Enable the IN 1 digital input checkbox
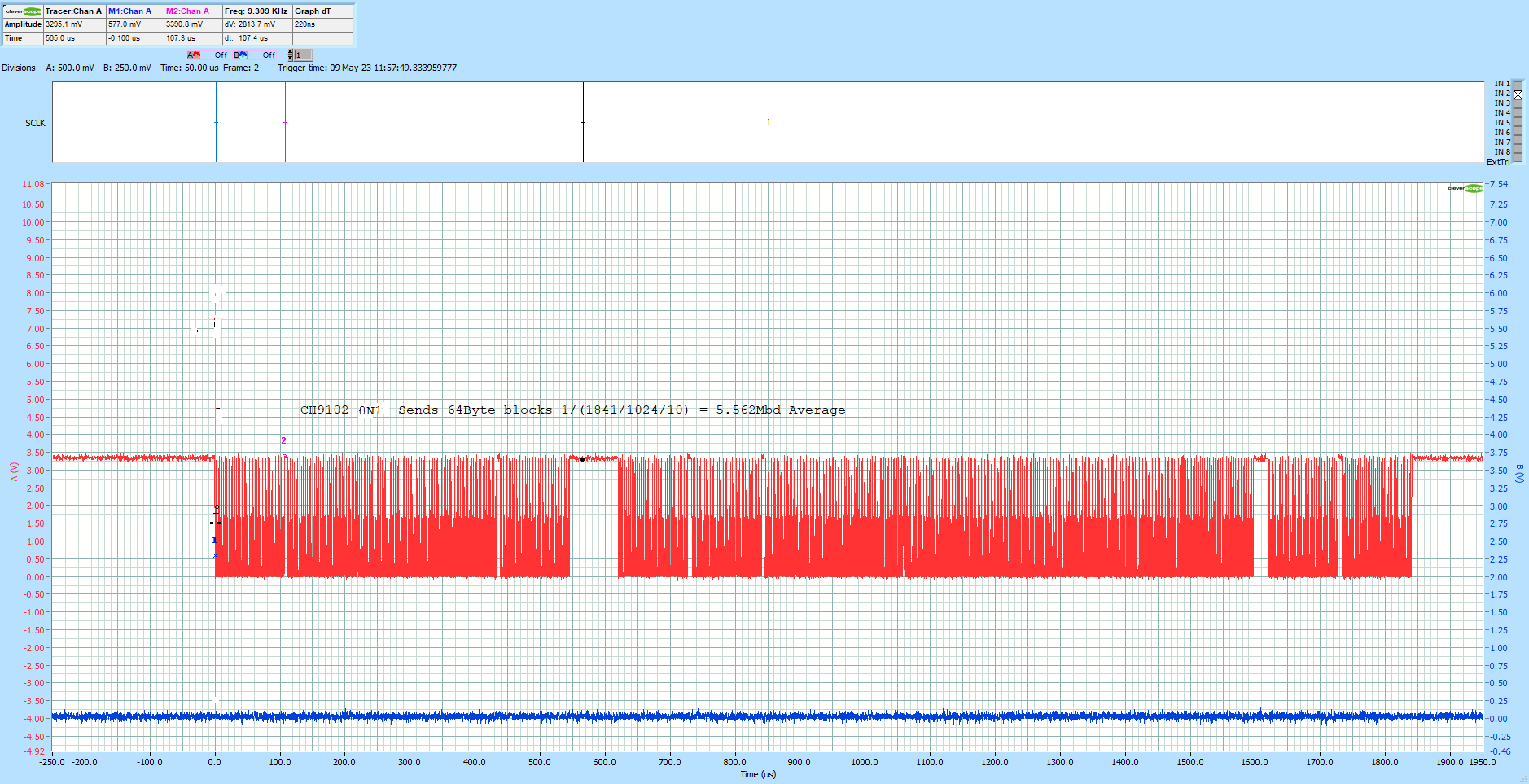 [x=1518, y=84]
